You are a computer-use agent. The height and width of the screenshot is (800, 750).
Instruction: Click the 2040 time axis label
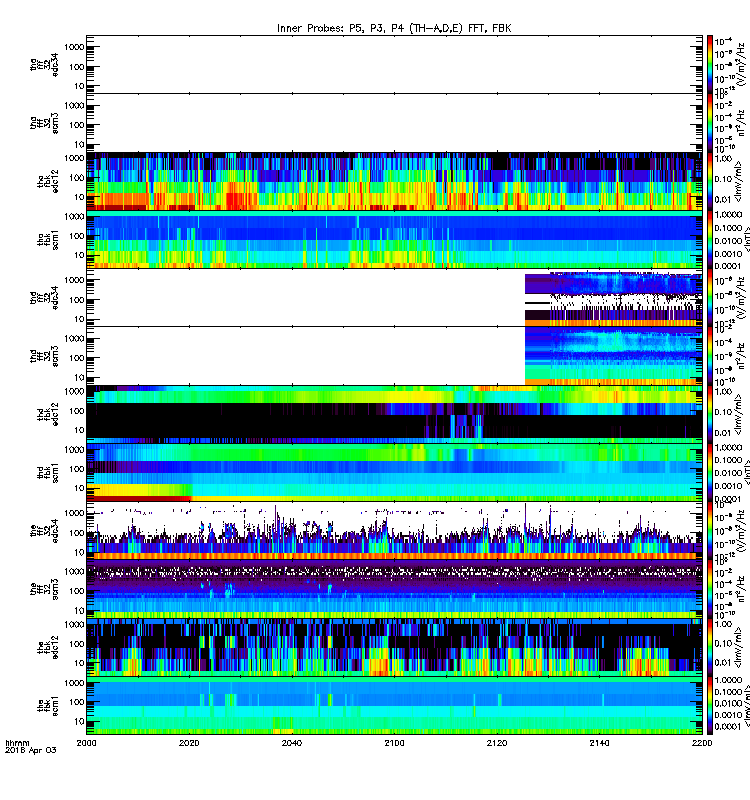(291, 743)
